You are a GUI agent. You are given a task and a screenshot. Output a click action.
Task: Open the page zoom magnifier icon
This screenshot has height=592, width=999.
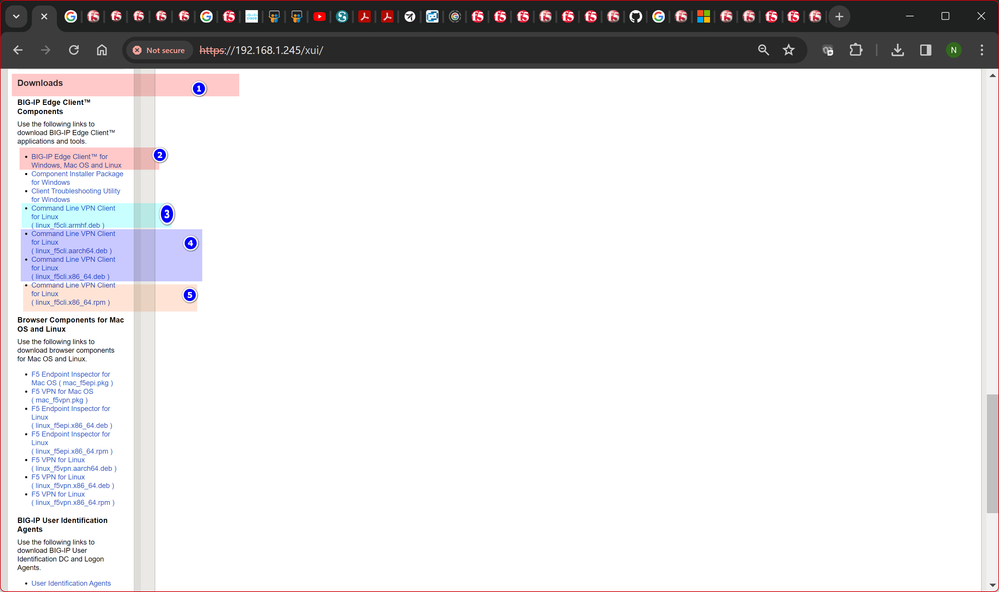[763, 50]
